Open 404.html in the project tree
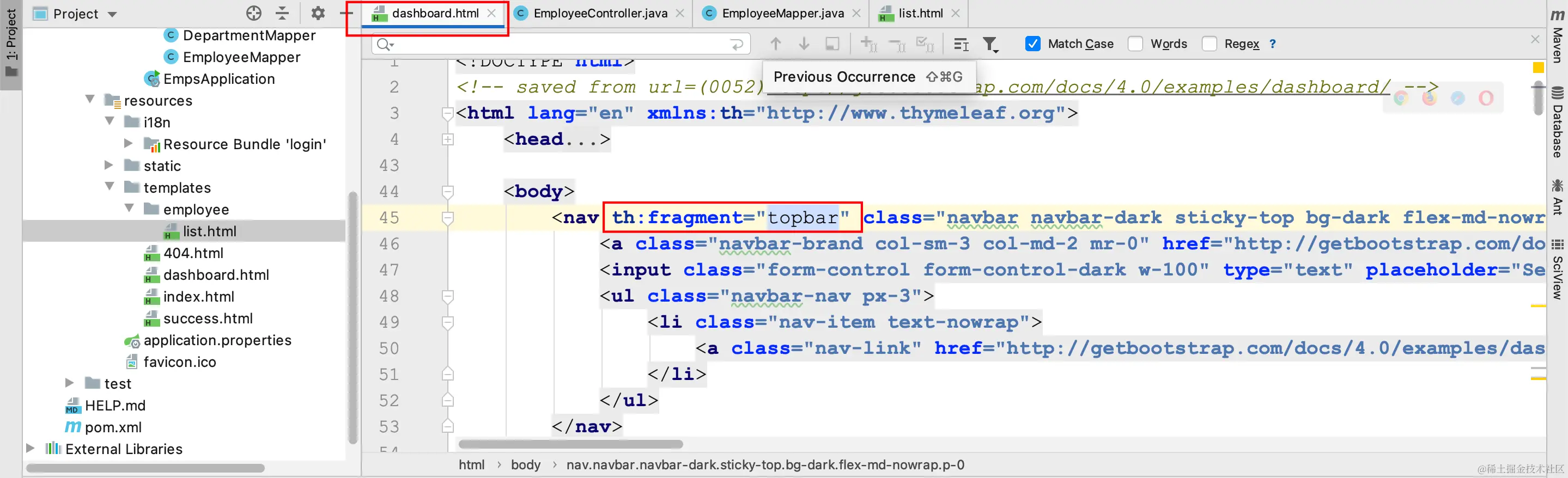 pyautogui.click(x=193, y=253)
